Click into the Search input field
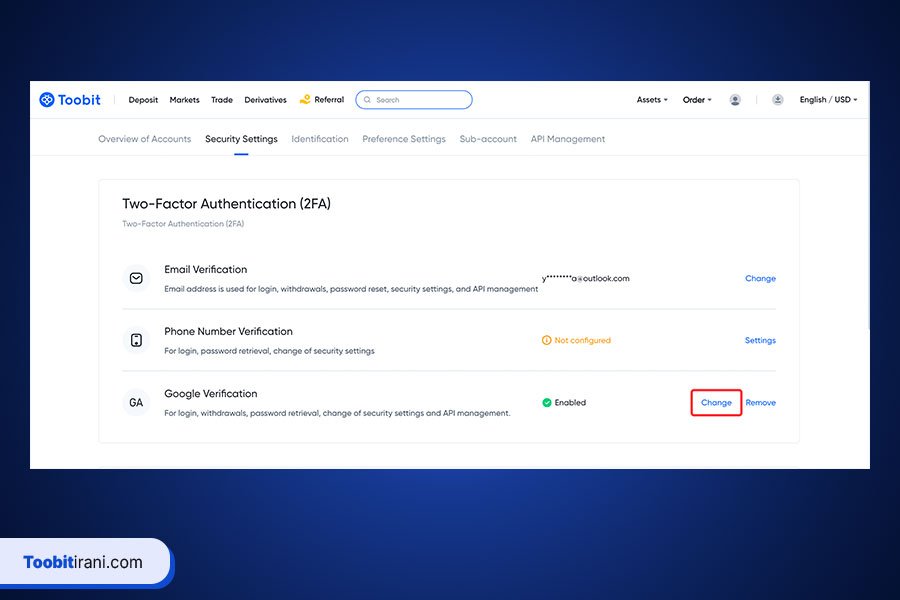The image size is (900, 600). (420, 100)
